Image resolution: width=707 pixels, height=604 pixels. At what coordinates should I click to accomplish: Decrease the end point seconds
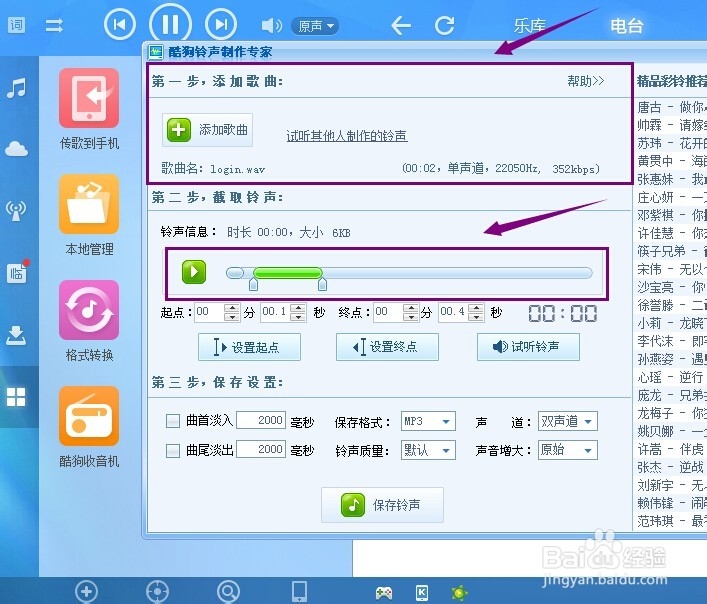point(476,317)
